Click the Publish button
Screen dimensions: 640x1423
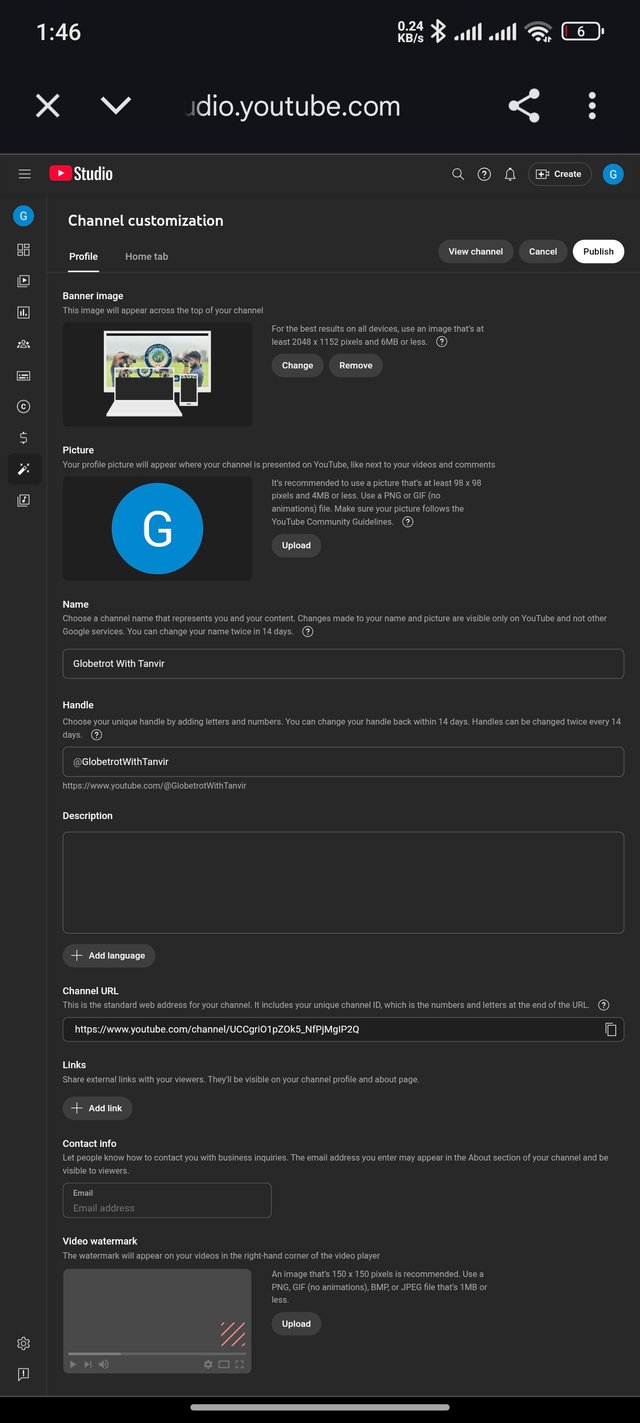coord(598,252)
